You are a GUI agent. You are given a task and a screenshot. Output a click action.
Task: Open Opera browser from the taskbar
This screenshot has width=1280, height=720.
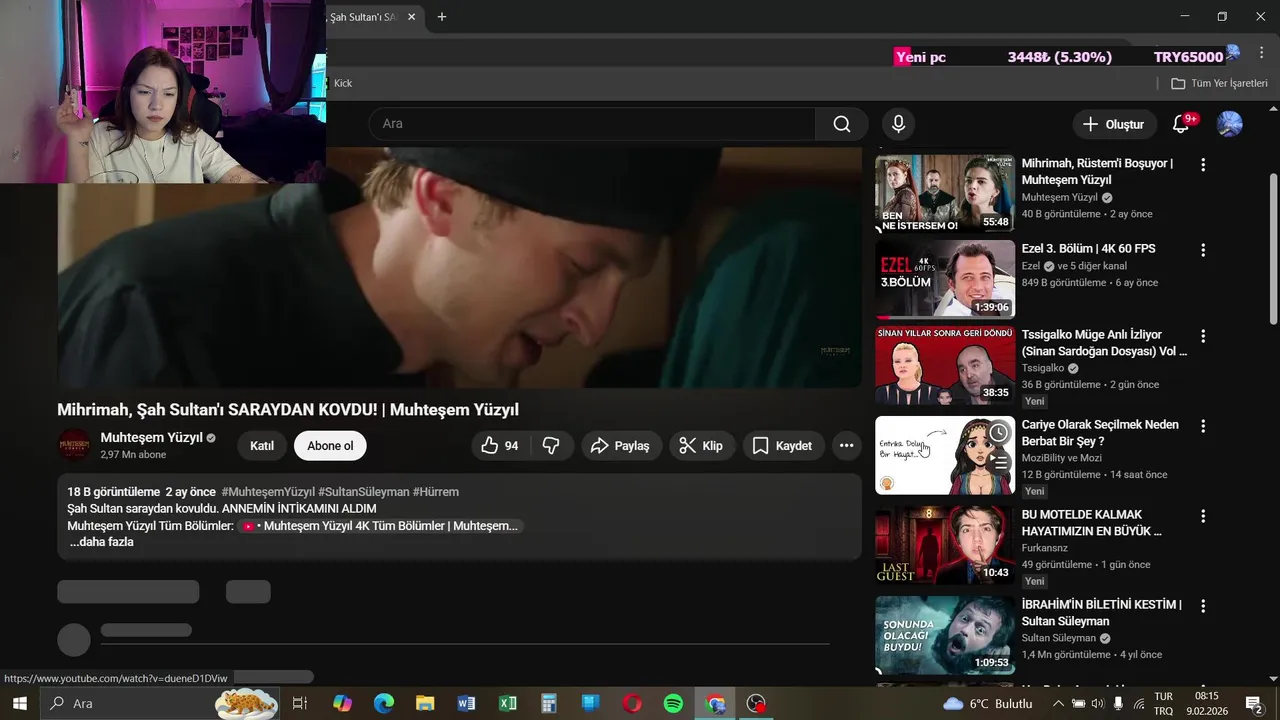pos(632,703)
